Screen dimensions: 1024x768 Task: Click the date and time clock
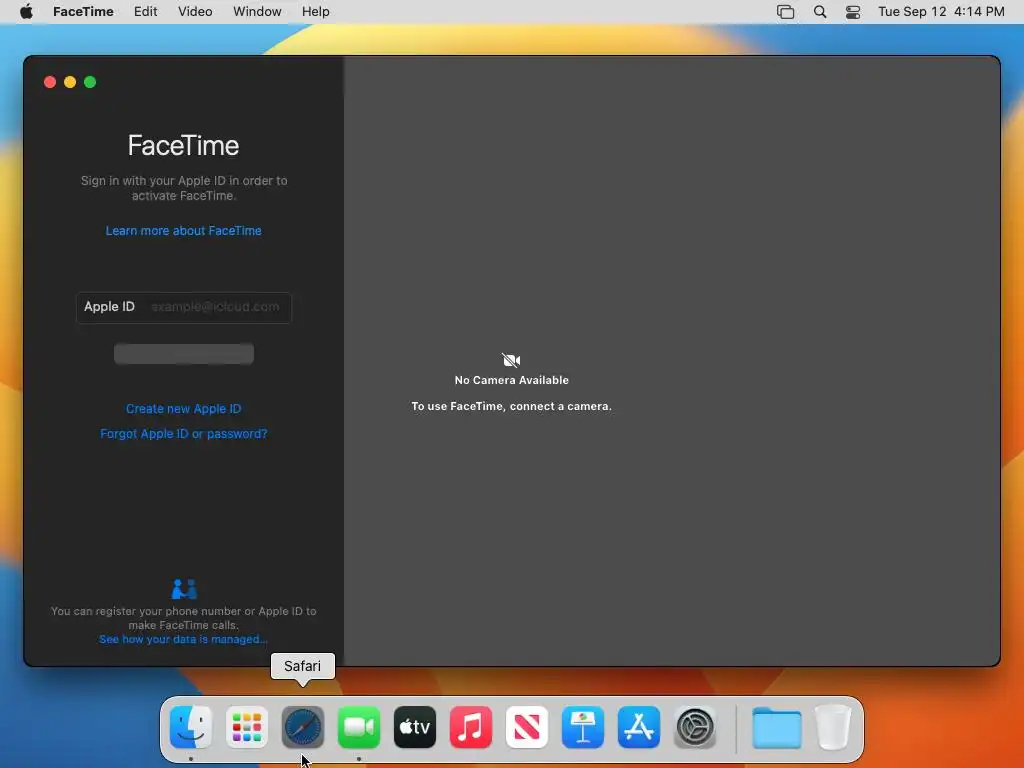(x=941, y=12)
